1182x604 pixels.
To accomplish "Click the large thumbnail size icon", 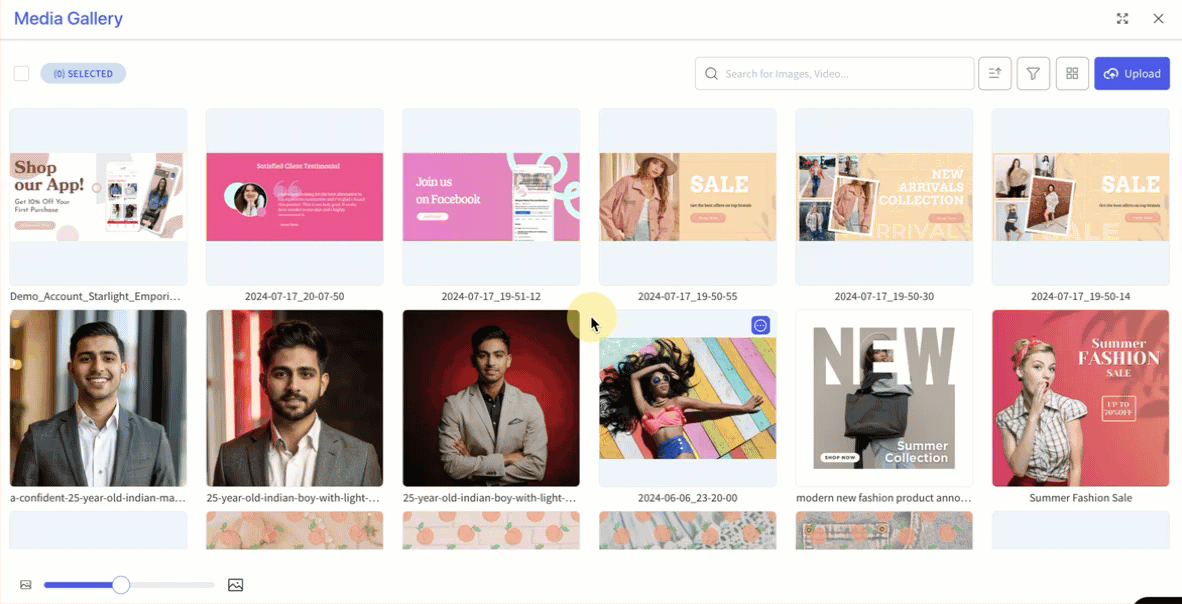I will [236, 585].
